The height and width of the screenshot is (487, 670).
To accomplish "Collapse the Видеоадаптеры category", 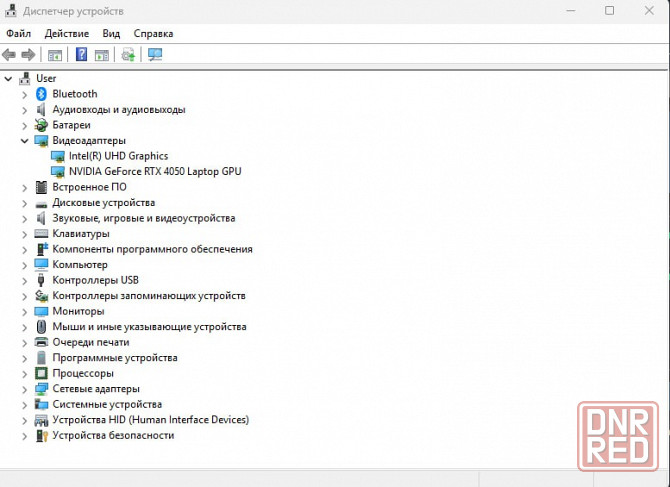I will tap(25, 141).
